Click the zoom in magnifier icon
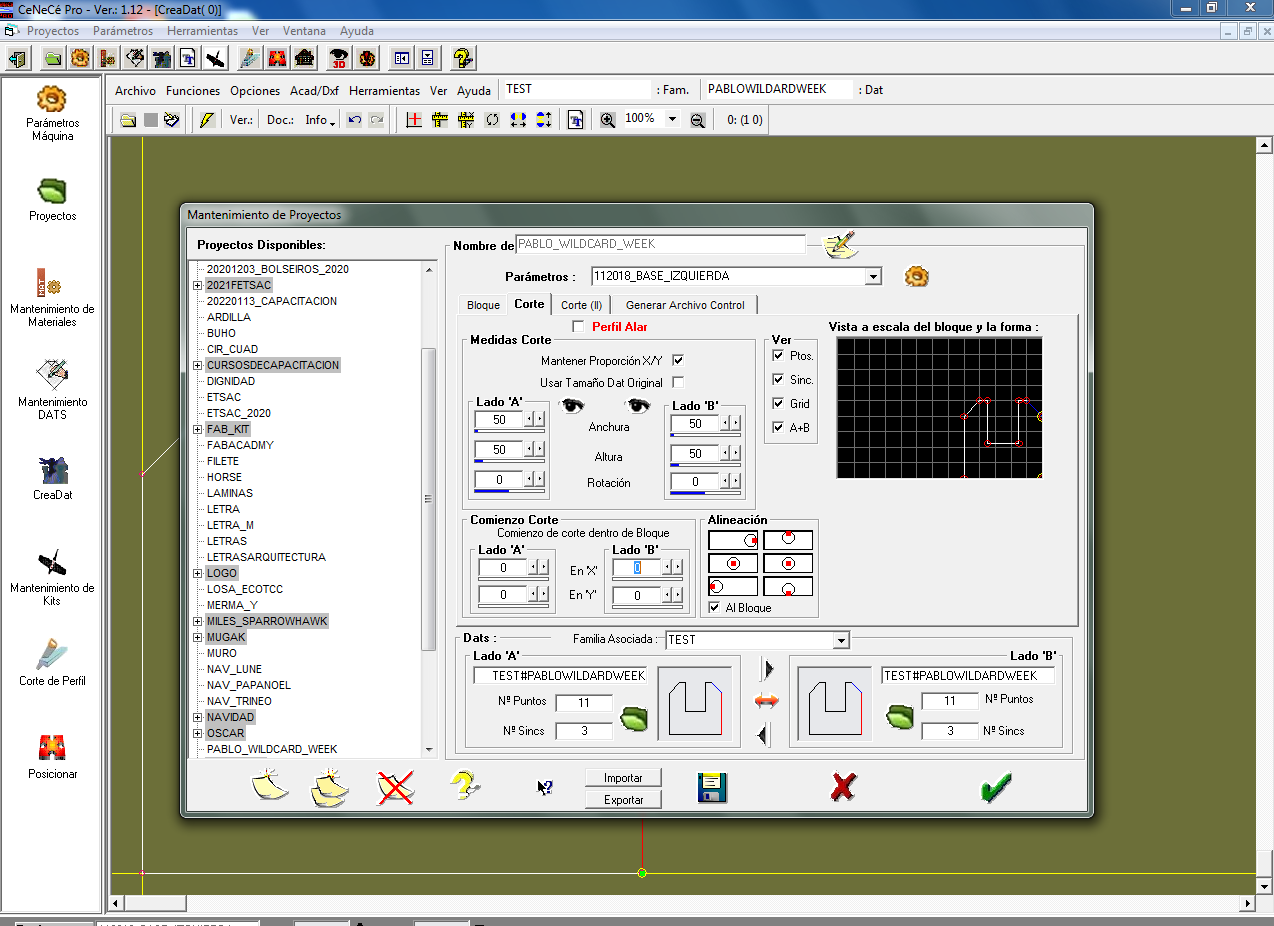 click(608, 120)
